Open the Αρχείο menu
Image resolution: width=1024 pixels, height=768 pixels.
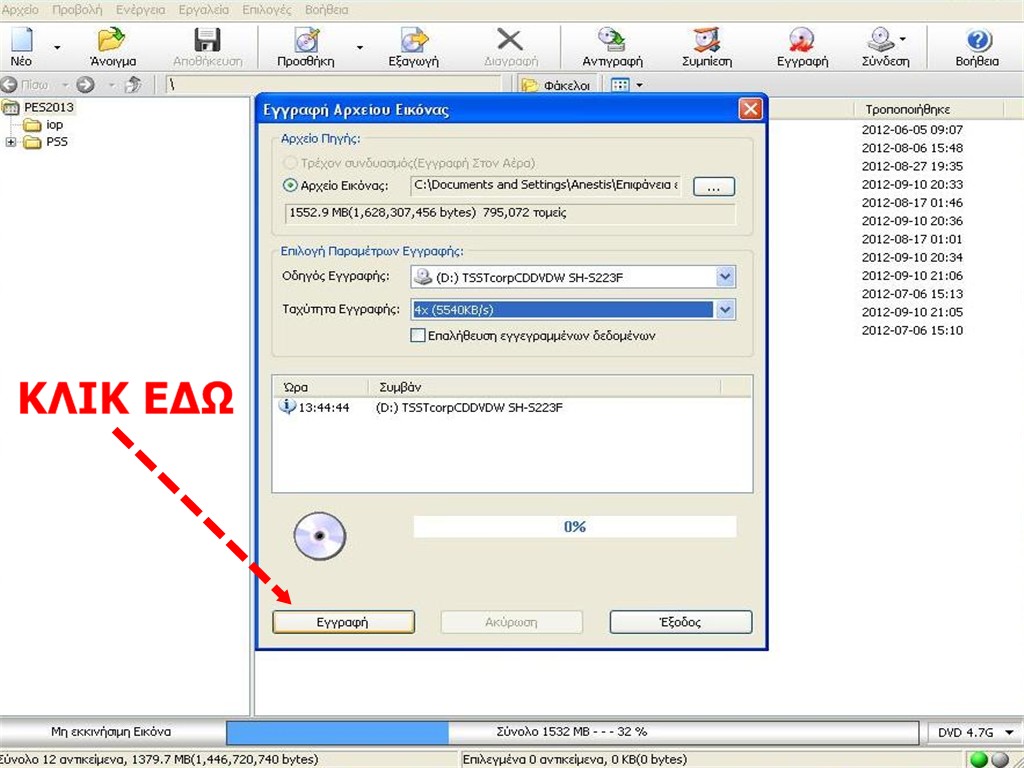(21, 9)
